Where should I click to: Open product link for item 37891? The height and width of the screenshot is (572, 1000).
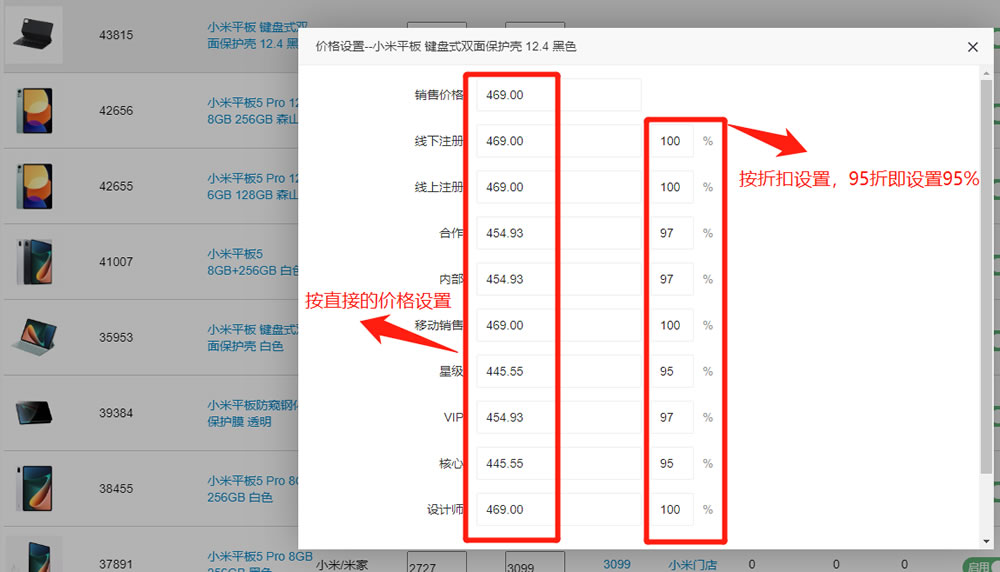pos(260,561)
